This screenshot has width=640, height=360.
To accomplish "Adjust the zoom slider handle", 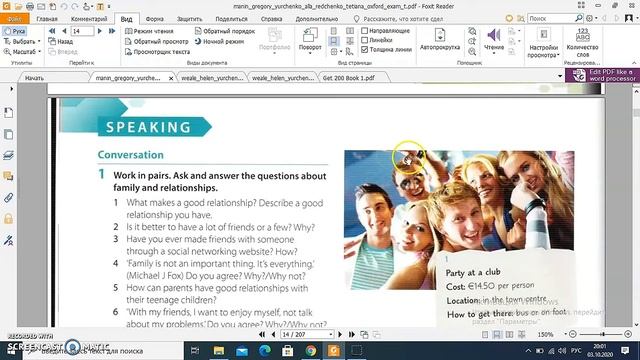I will [602, 334].
